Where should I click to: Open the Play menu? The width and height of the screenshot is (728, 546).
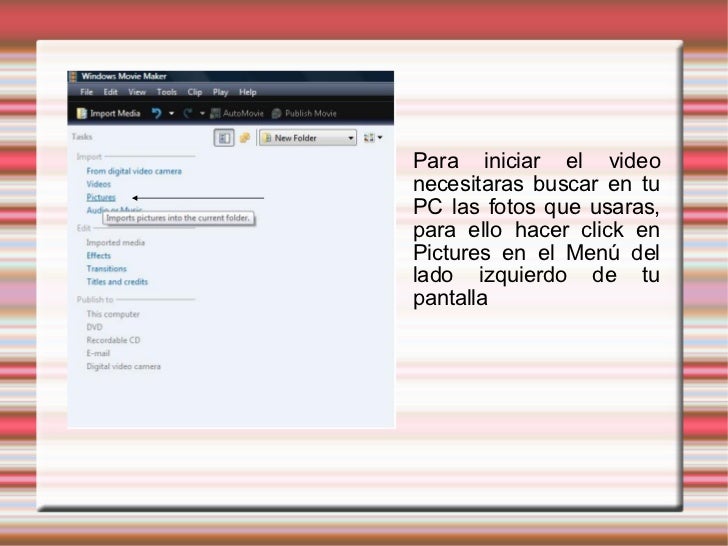pos(221,92)
